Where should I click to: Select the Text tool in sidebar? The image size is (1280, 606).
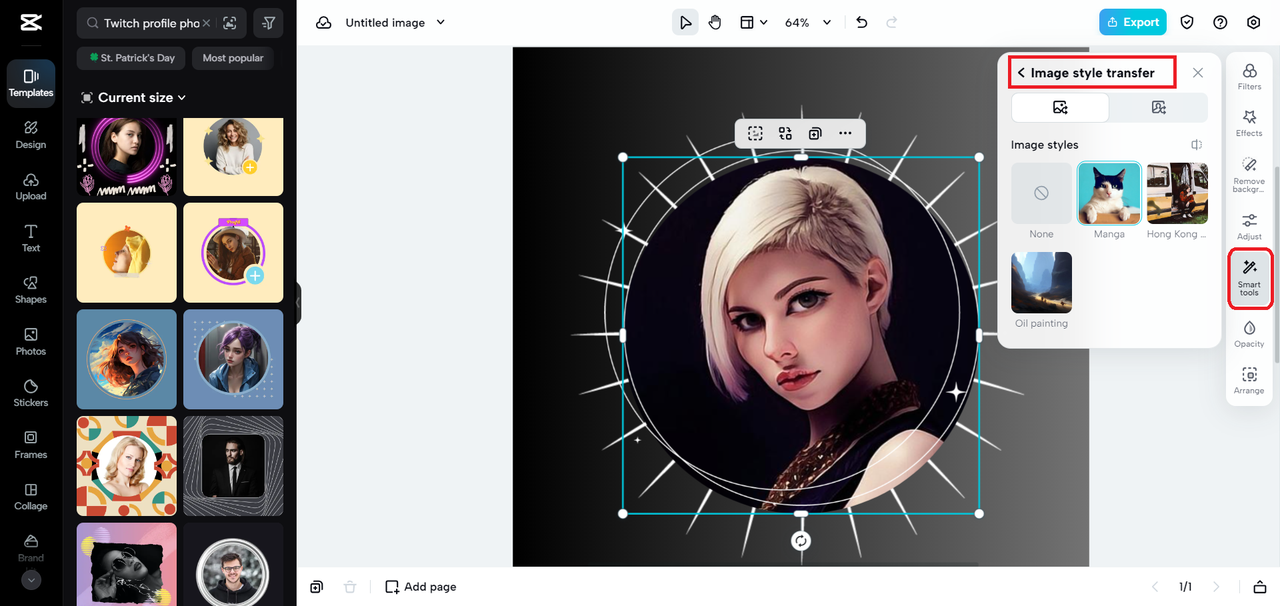point(30,238)
